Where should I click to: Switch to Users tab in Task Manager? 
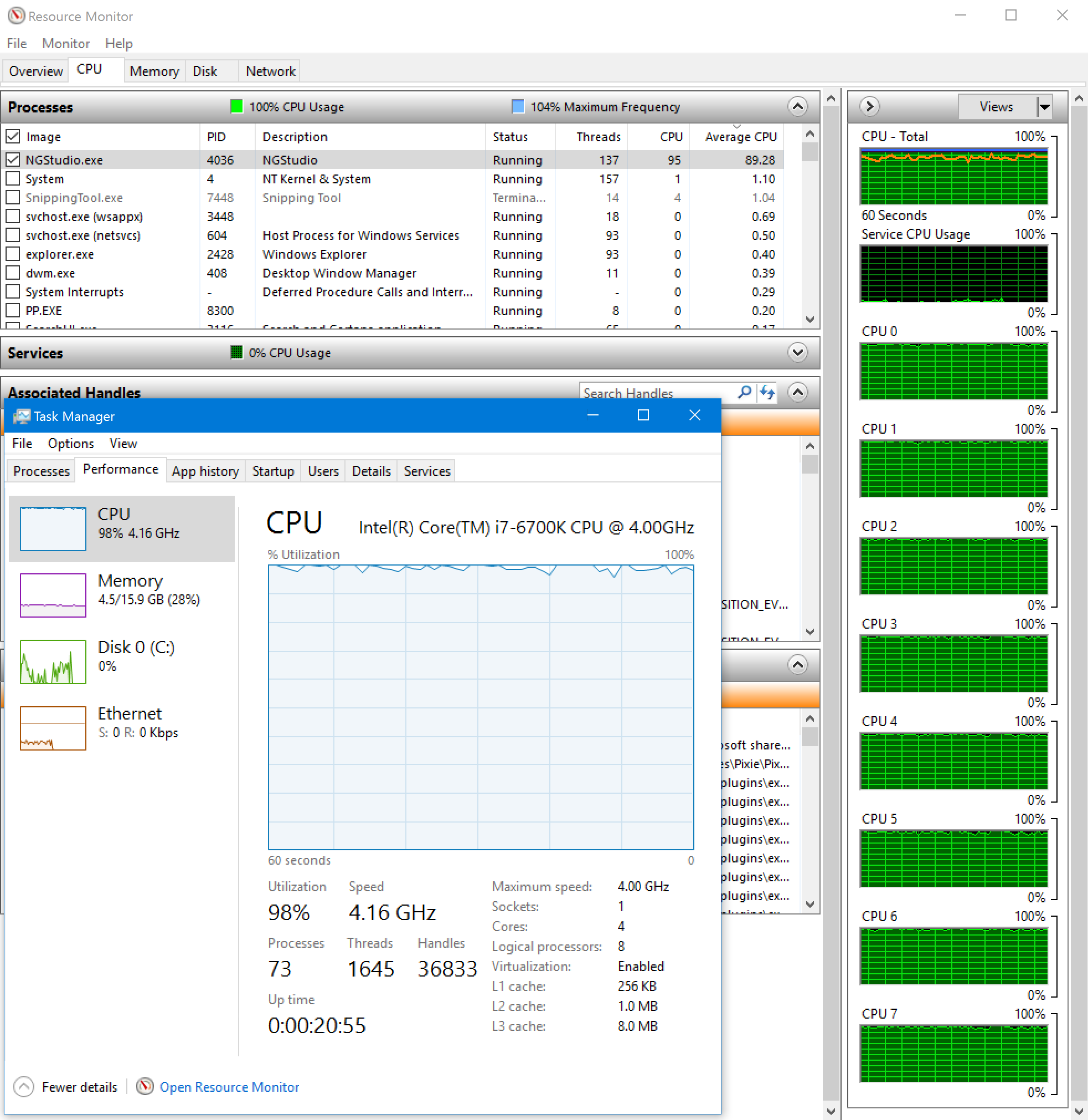(x=323, y=471)
